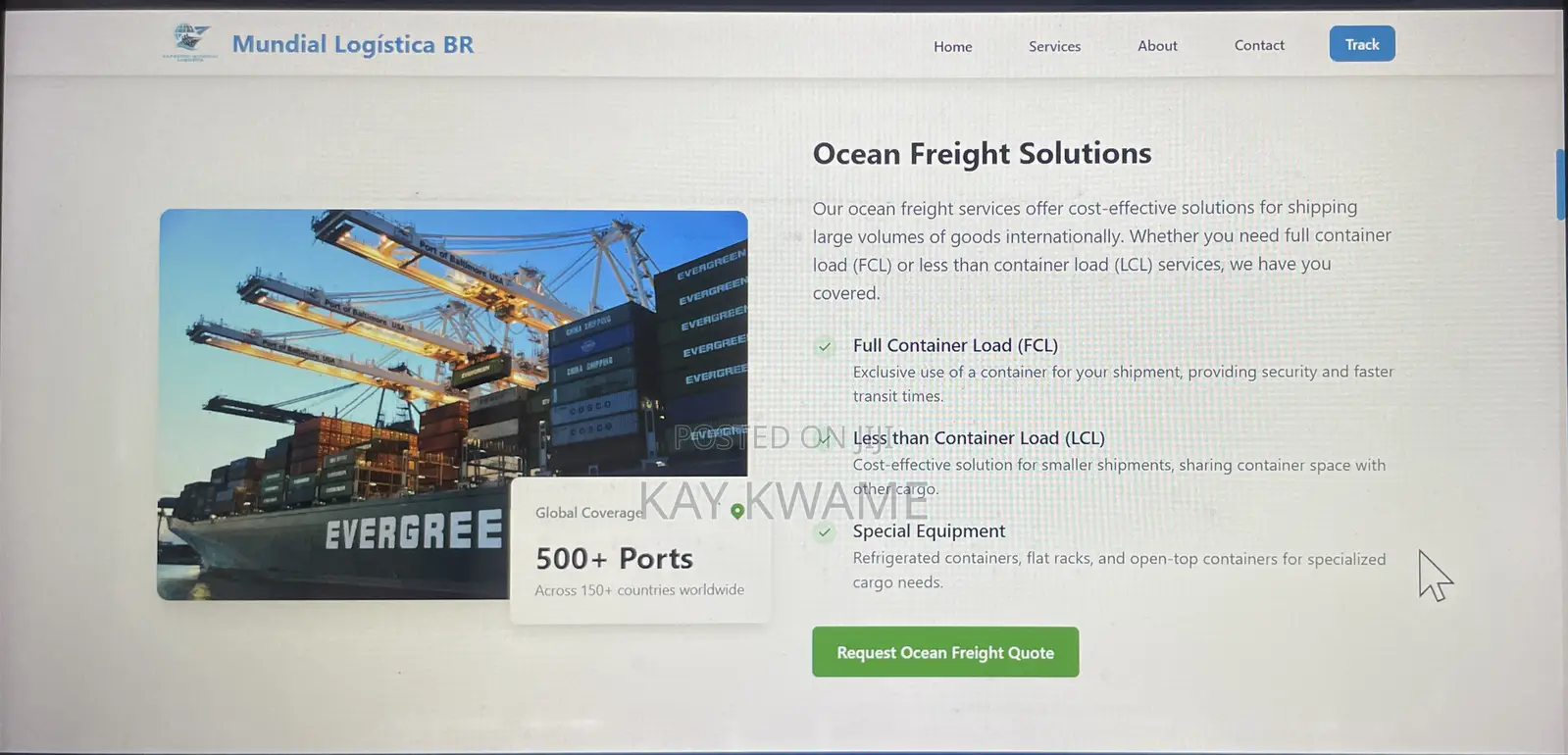Click Request Ocean Freight Quote button

click(945, 652)
